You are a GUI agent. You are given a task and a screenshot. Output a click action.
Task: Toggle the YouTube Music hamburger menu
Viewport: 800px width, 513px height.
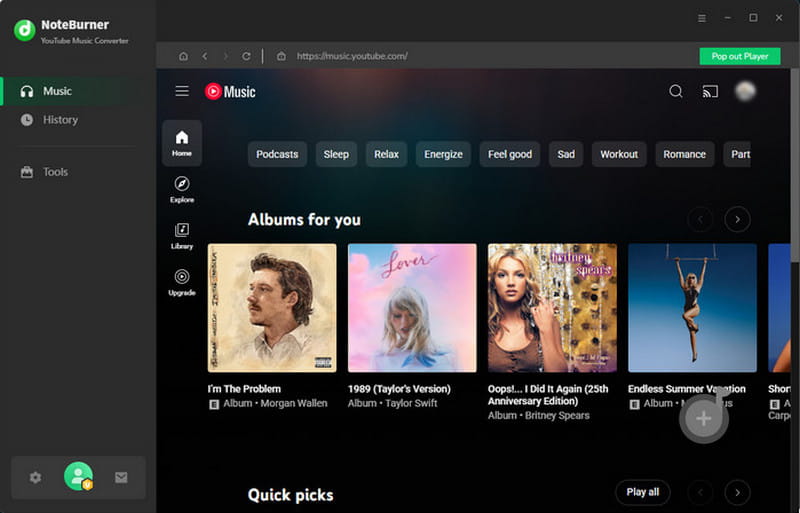(182, 91)
